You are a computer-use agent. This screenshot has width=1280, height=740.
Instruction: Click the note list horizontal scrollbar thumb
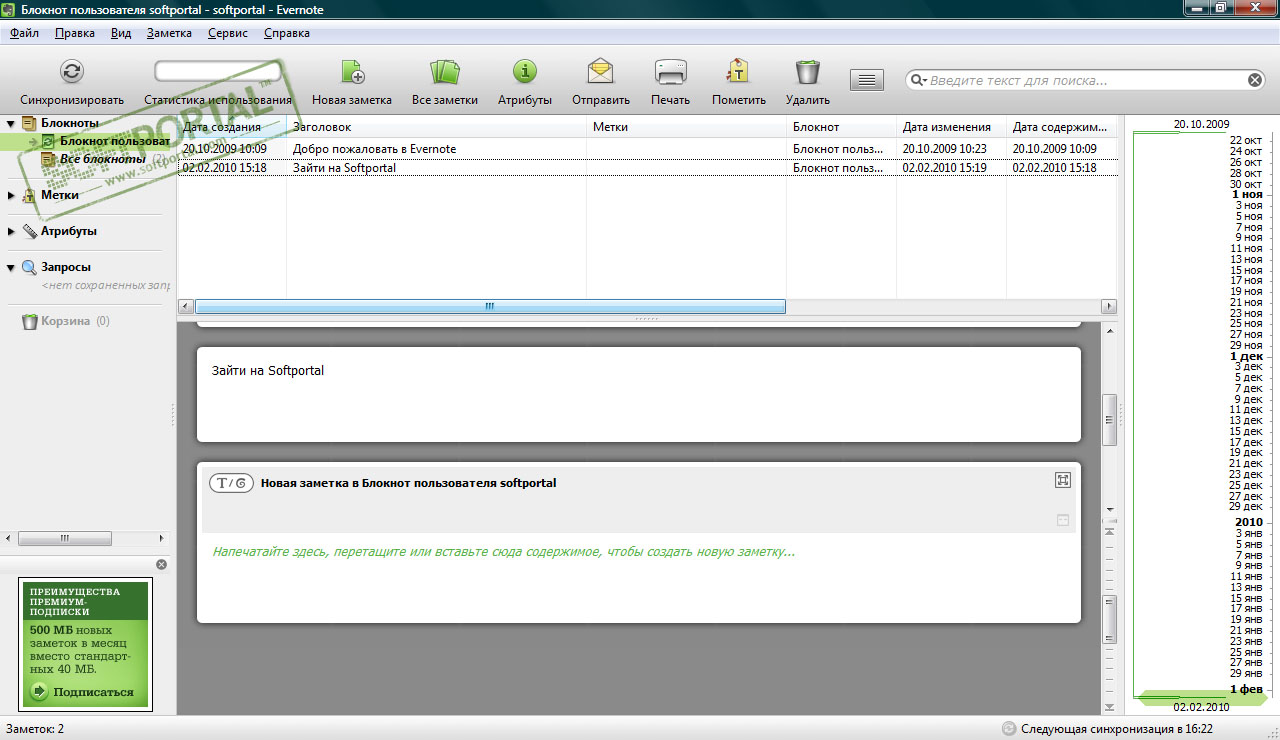click(x=490, y=306)
